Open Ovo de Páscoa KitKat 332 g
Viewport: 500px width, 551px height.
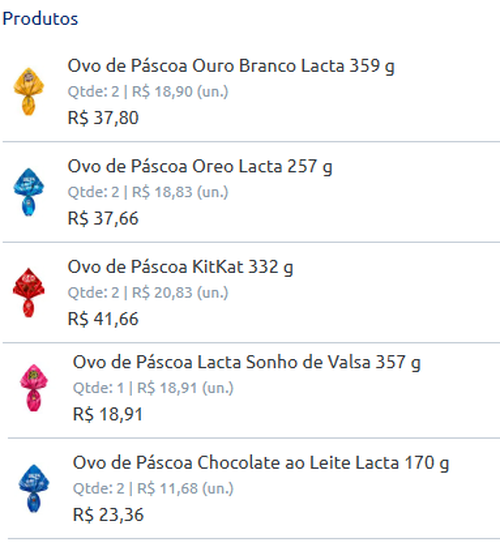(x=180, y=267)
